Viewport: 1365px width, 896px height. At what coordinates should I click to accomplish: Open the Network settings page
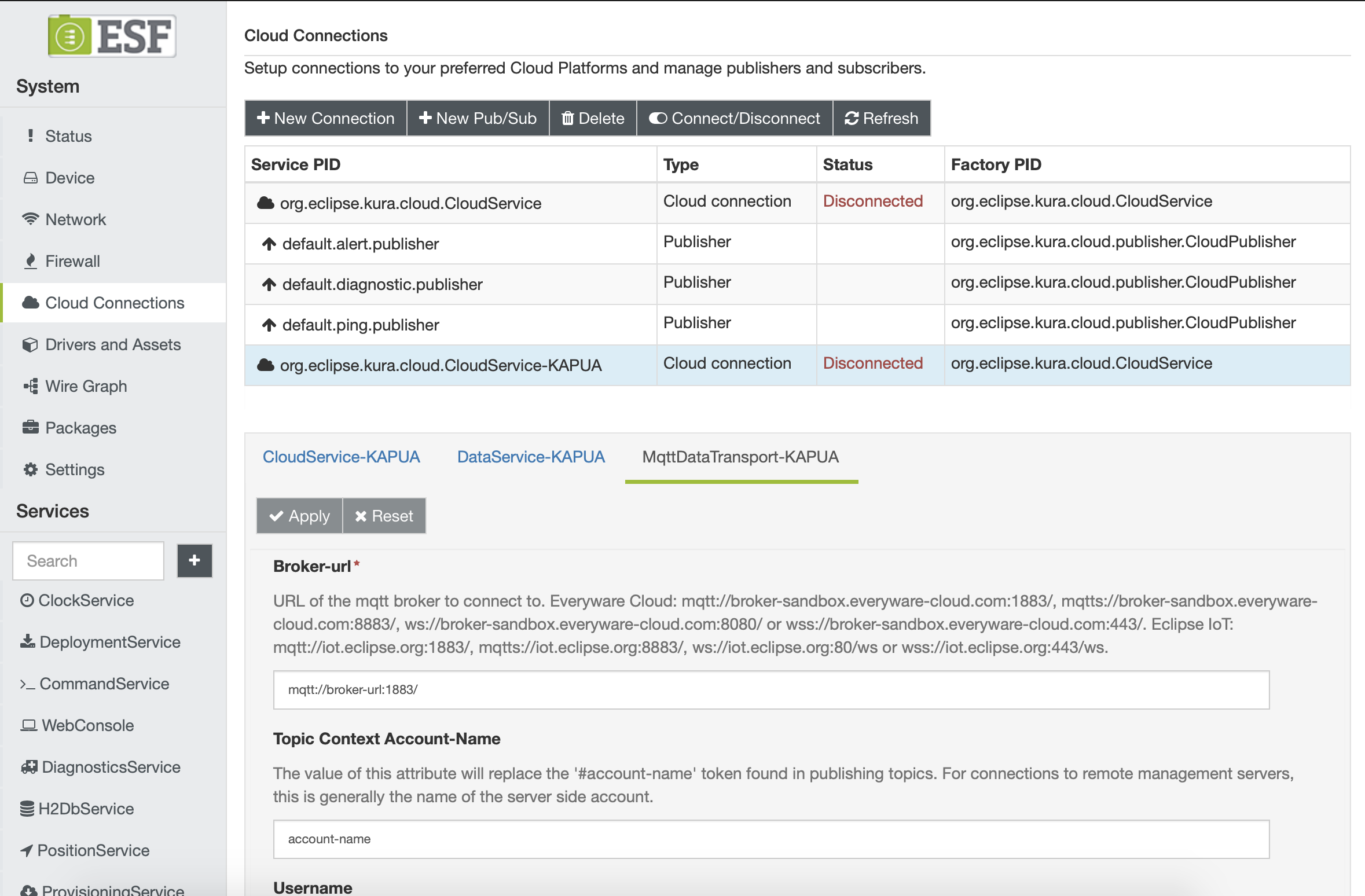tap(75, 219)
